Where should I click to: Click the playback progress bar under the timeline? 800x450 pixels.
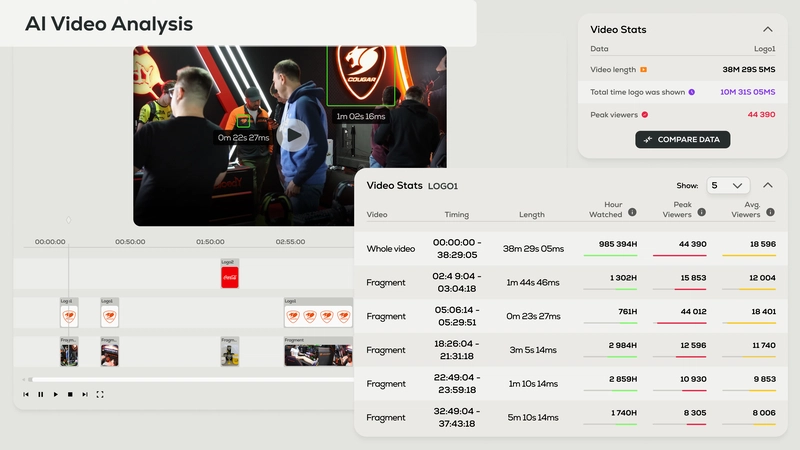(x=191, y=380)
